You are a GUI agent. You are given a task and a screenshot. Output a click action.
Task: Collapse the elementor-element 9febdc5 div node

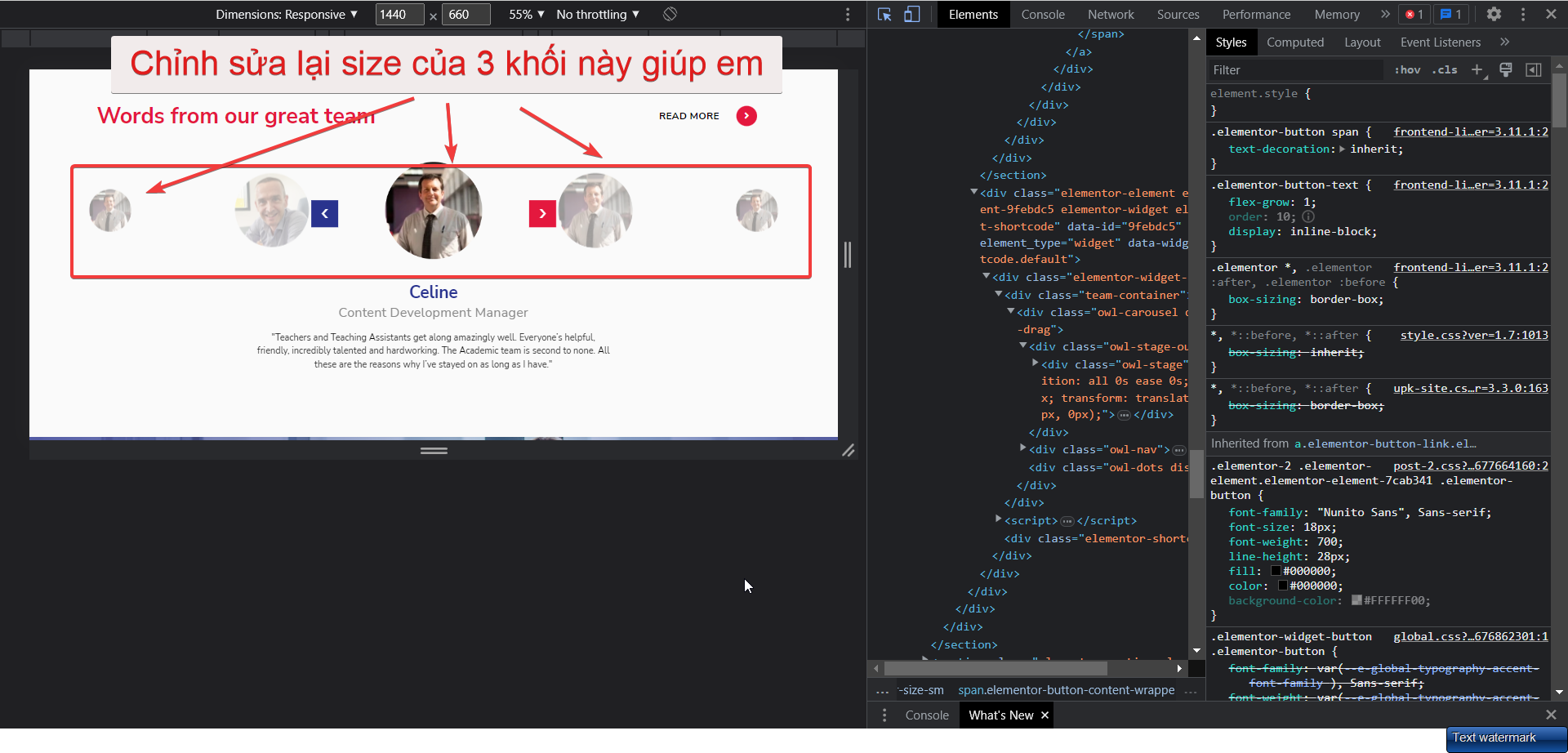(973, 192)
